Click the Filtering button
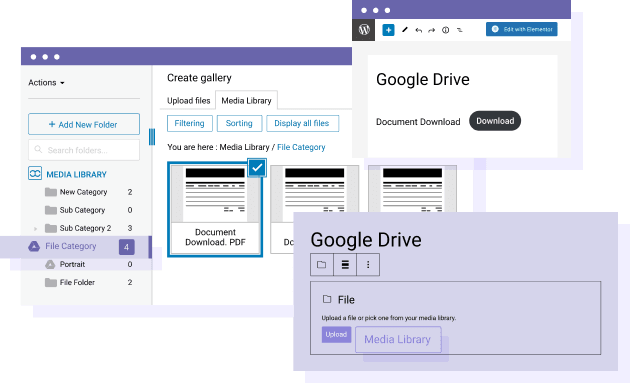The image size is (630, 383). (190, 123)
